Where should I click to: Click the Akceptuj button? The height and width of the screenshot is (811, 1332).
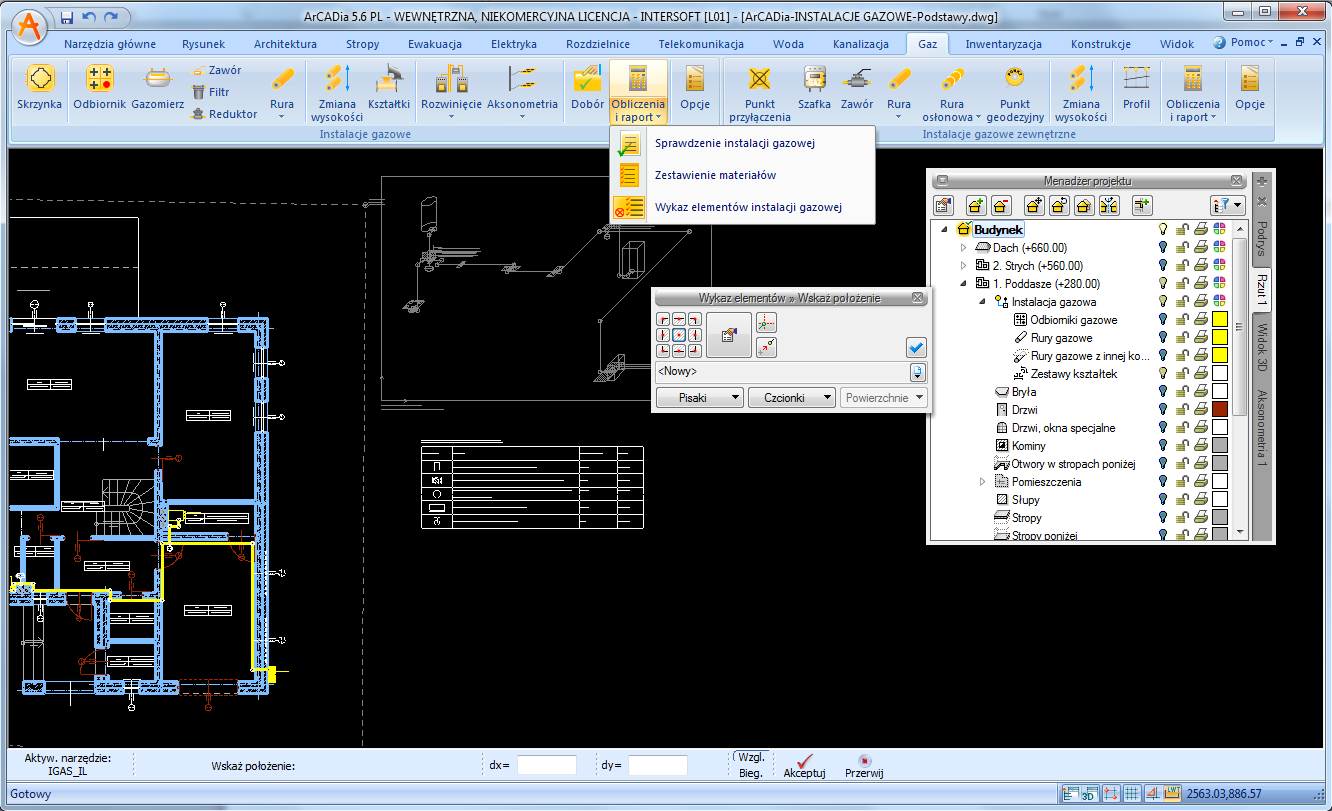click(x=805, y=766)
